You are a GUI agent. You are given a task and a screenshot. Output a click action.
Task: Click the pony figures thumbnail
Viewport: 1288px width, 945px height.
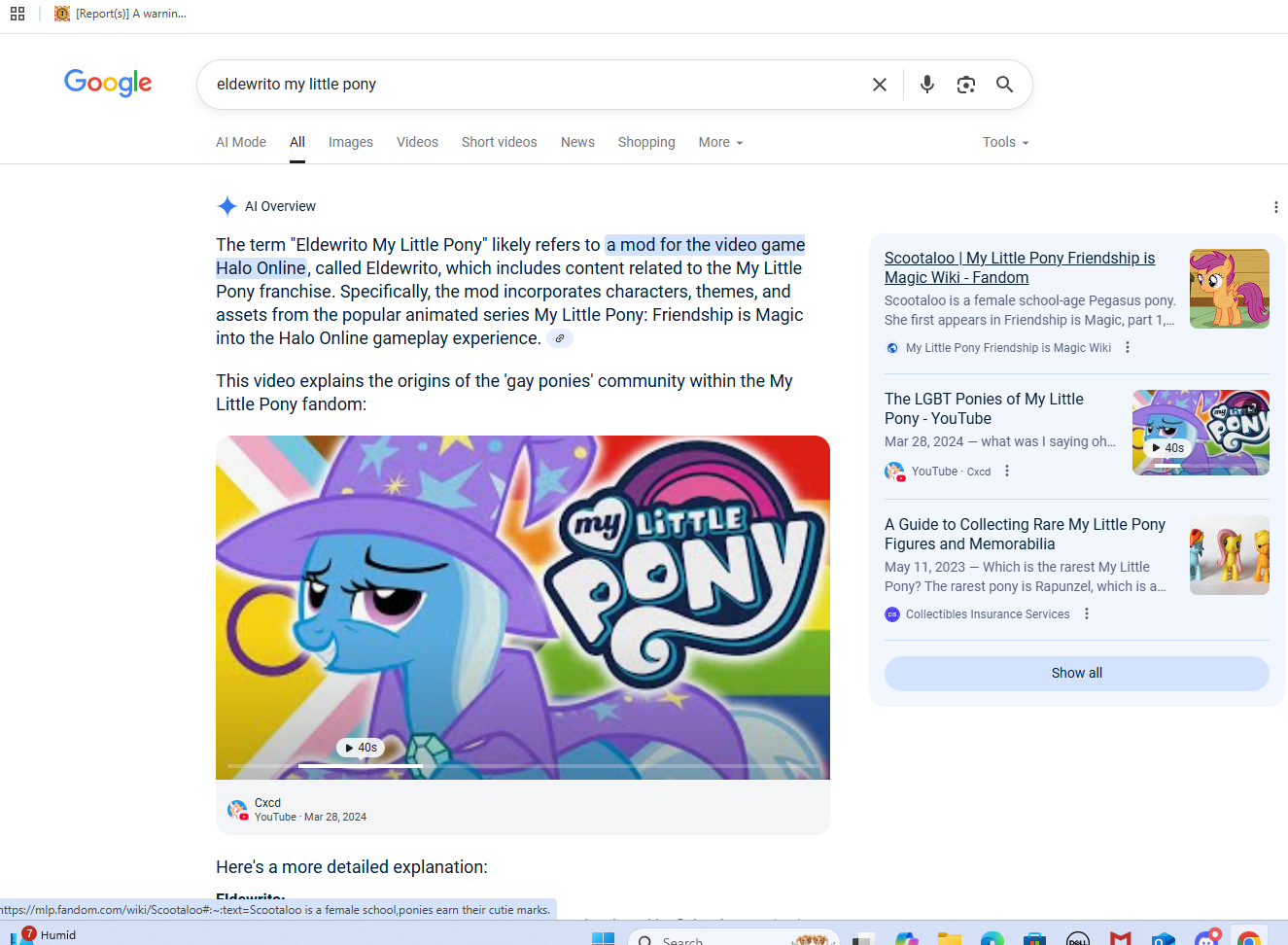1230,555
